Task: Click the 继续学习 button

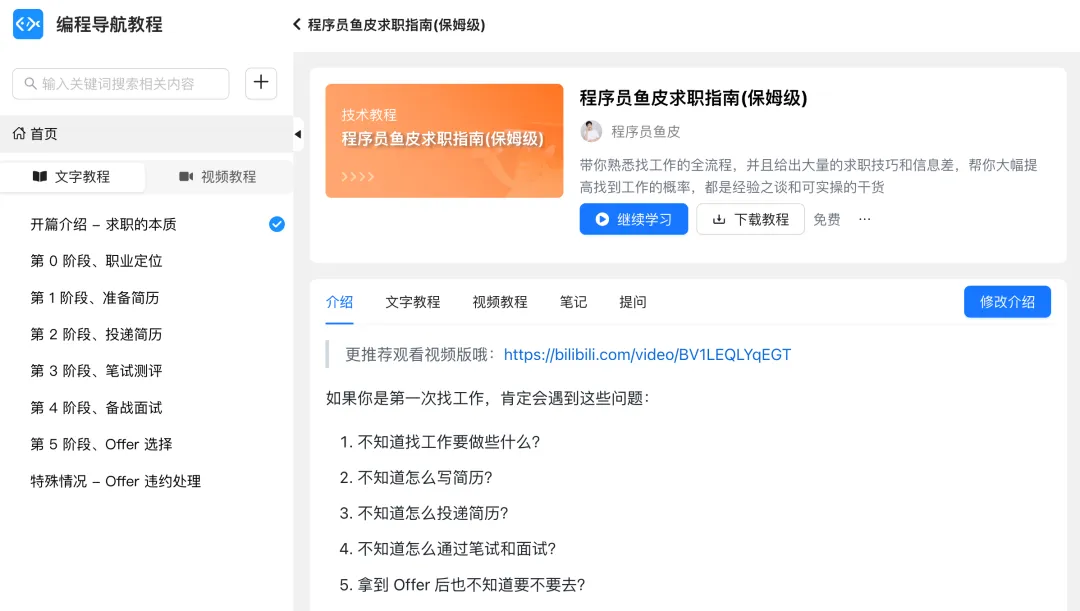Action: tap(634, 219)
